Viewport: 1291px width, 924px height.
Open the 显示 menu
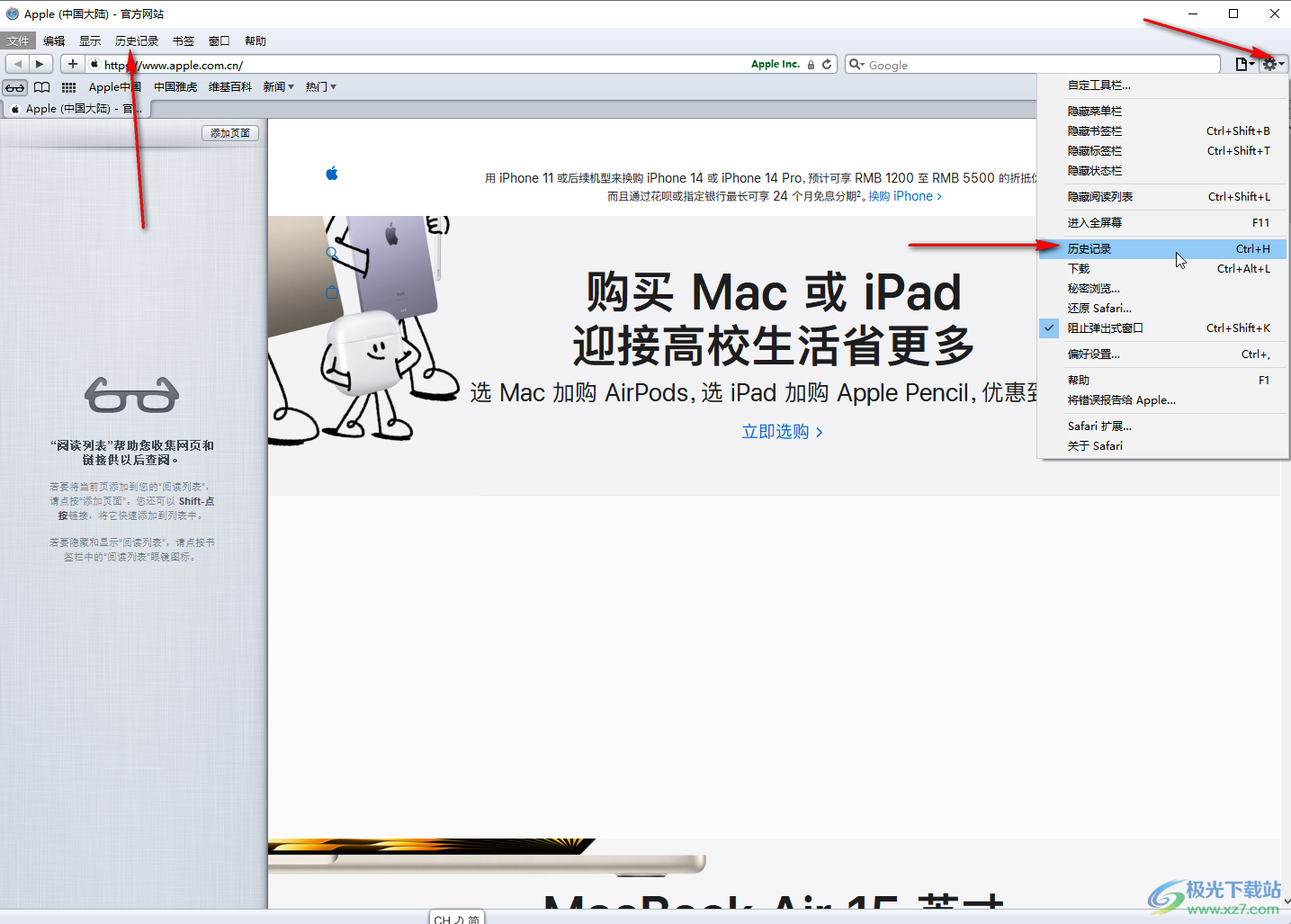pyautogui.click(x=90, y=41)
